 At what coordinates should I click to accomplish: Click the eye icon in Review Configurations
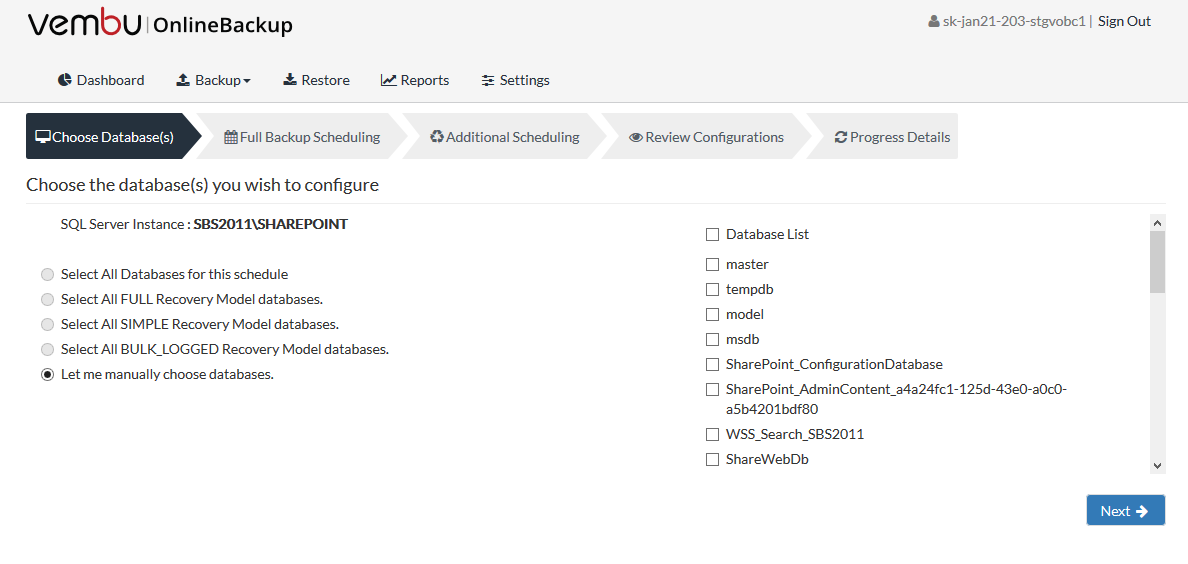point(636,137)
